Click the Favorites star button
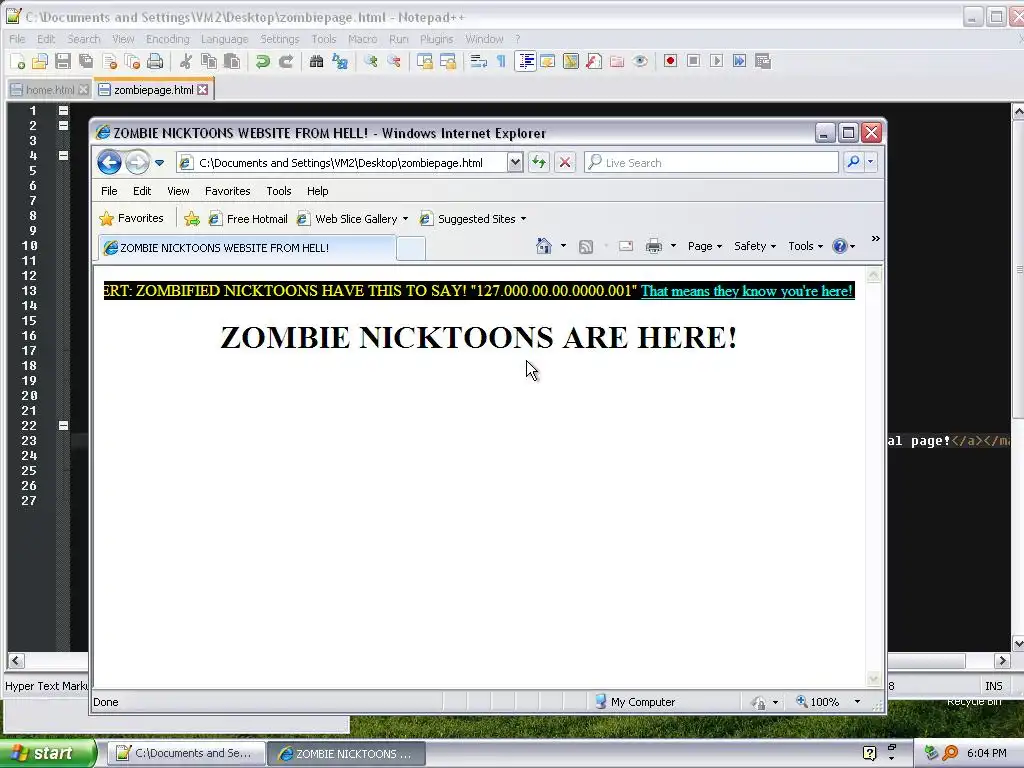The height and width of the screenshot is (768, 1024). point(131,218)
